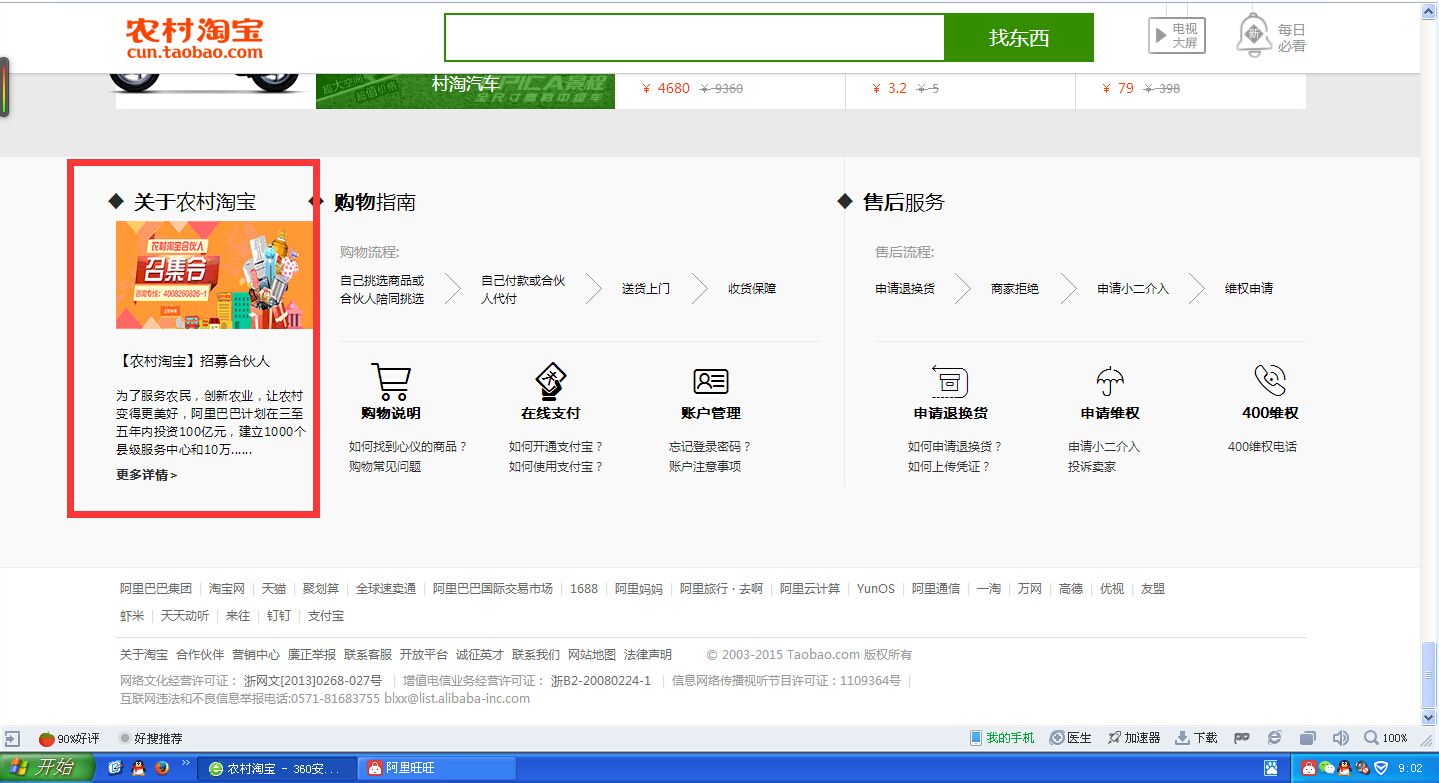Screen dimensions: 1439x783
Task: Open 投诉卖家 link
Action: (1092, 467)
